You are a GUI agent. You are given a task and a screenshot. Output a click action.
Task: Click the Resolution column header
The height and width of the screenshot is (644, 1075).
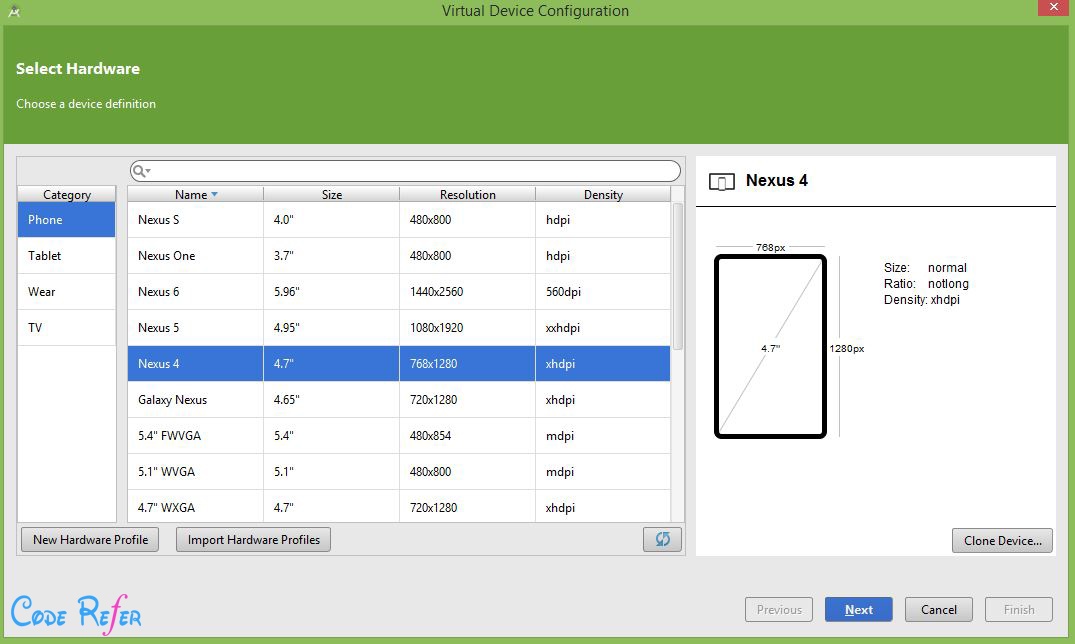[467, 195]
